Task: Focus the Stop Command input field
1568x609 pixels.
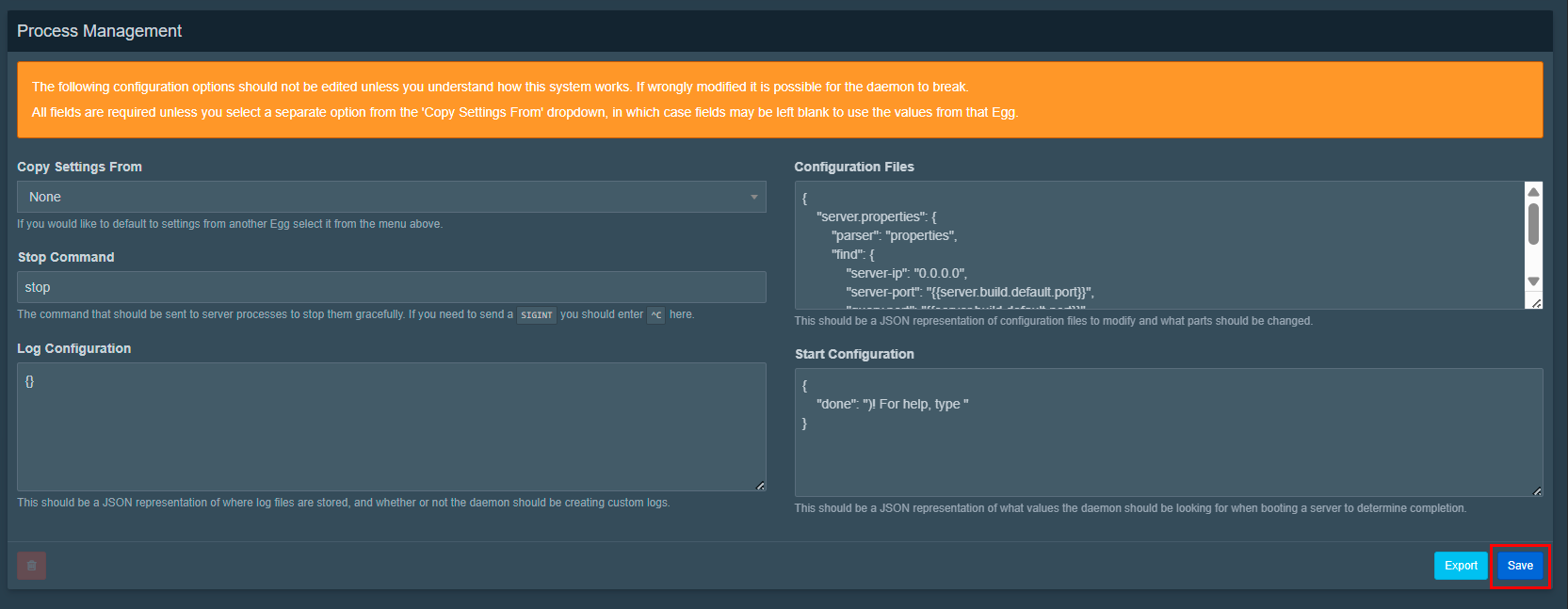Action: (x=391, y=287)
